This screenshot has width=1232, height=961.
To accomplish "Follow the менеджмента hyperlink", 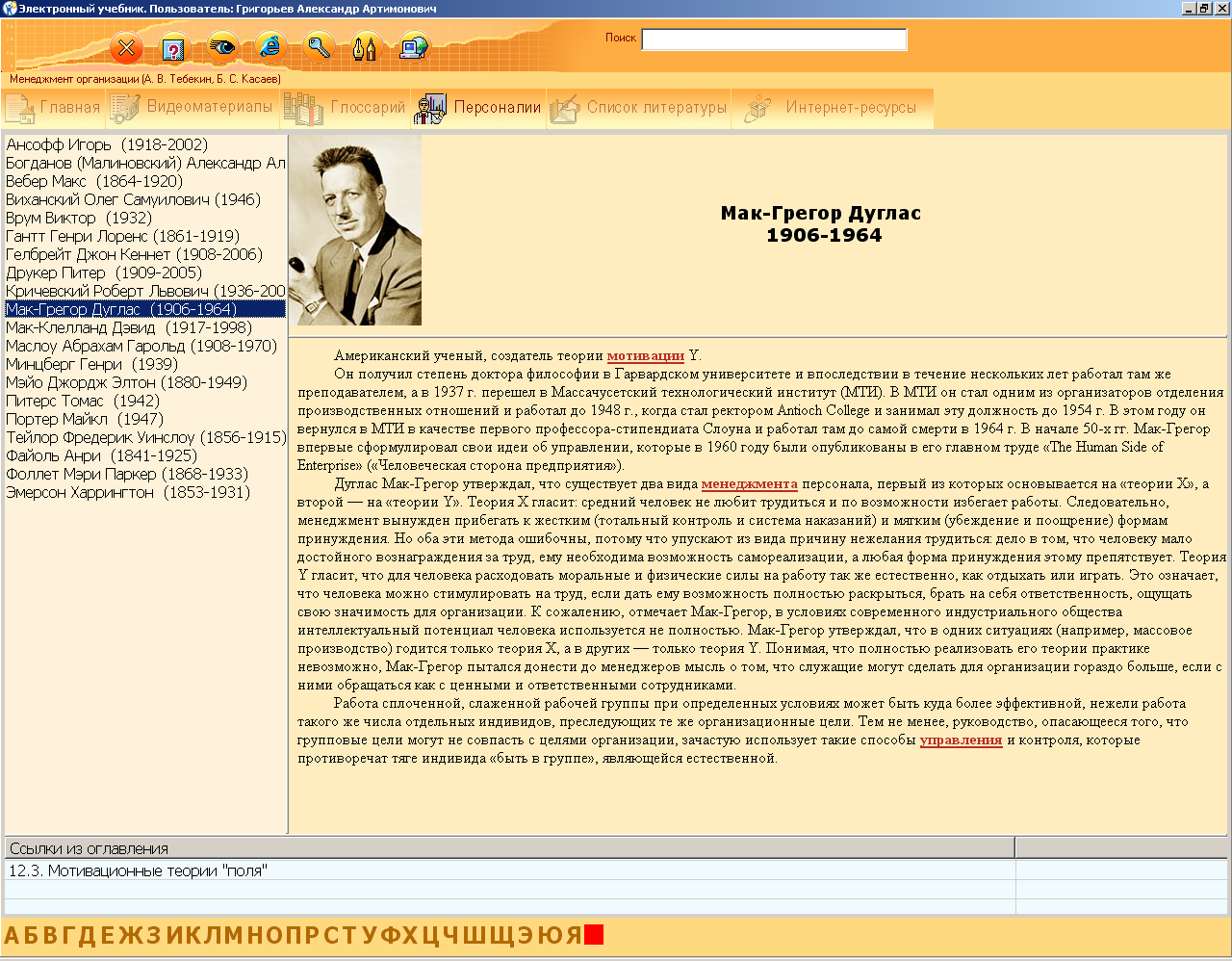I will point(749,483).
